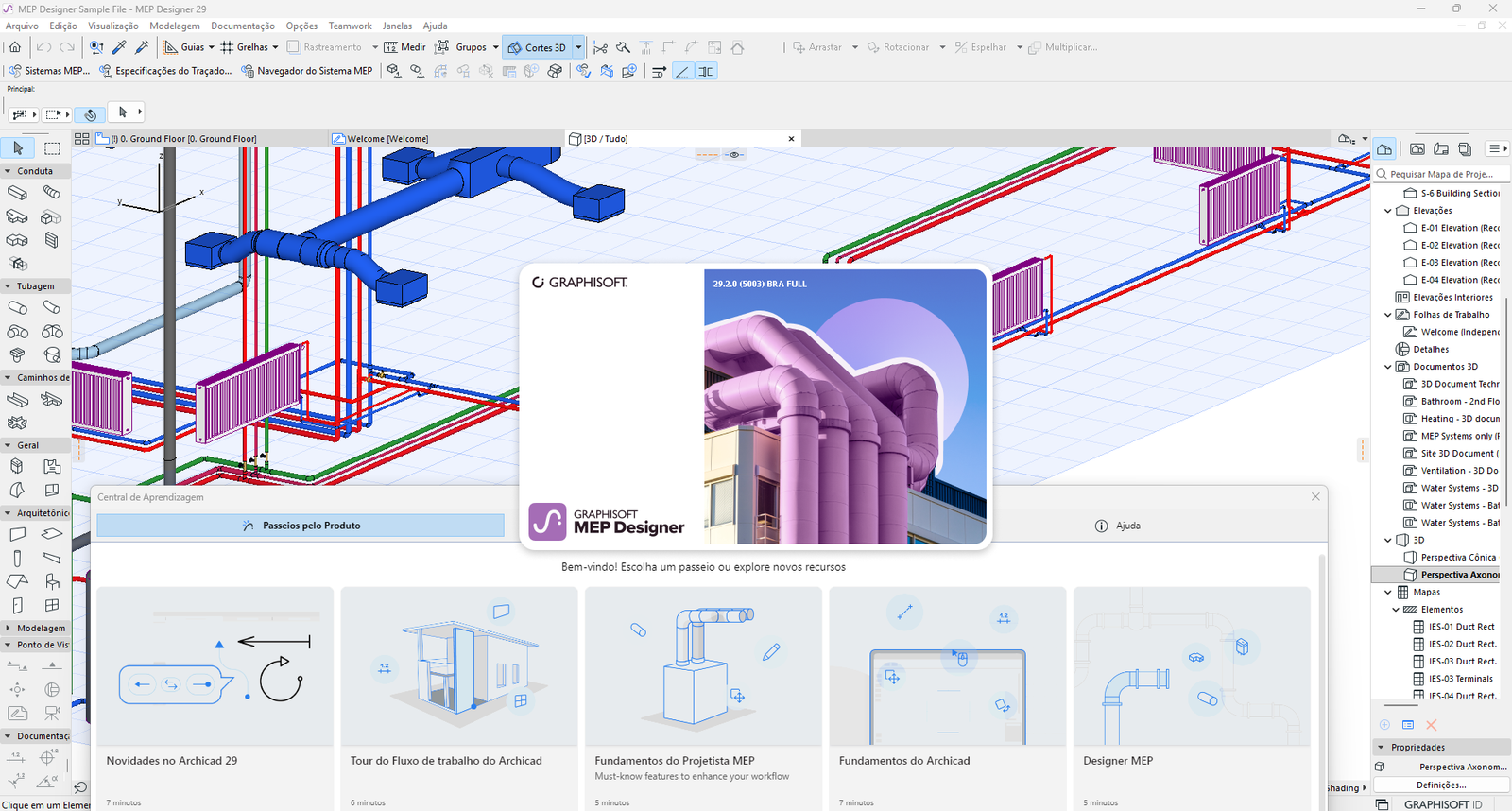The width and height of the screenshot is (1512, 811).
Task: Open Especificações do Traçado dialog
Action: pyautogui.click(x=165, y=71)
